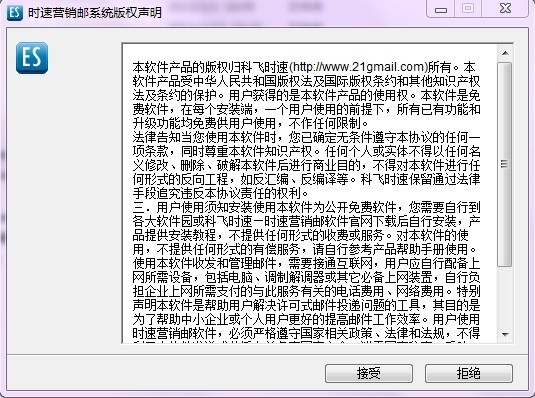
Task: Click the http://www.21gmail.com URL text
Action: pyautogui.click(x=359, y=67)
